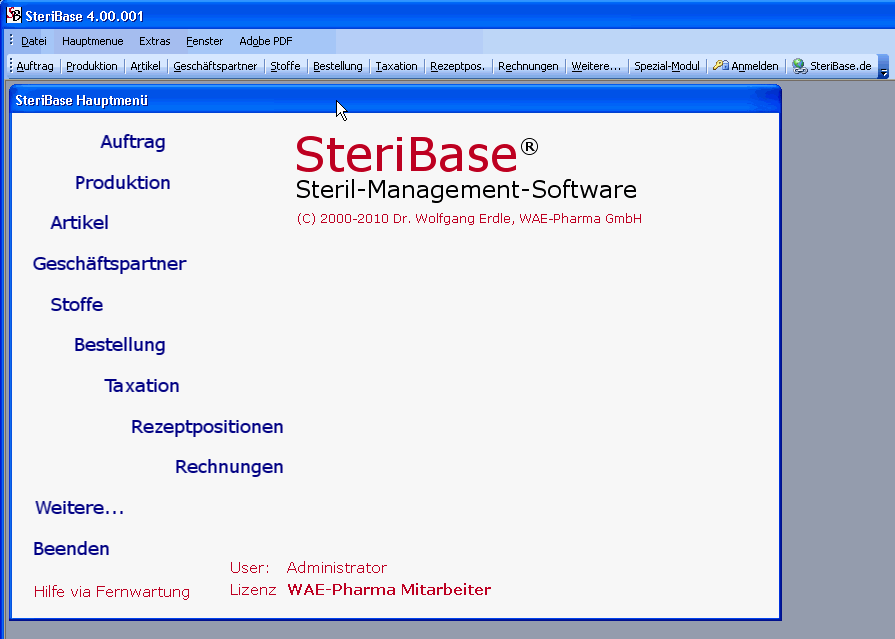895x639 pixels.
Task: Open Auftrag from the Hauptmenü list
Action: (x=133, y=142)
